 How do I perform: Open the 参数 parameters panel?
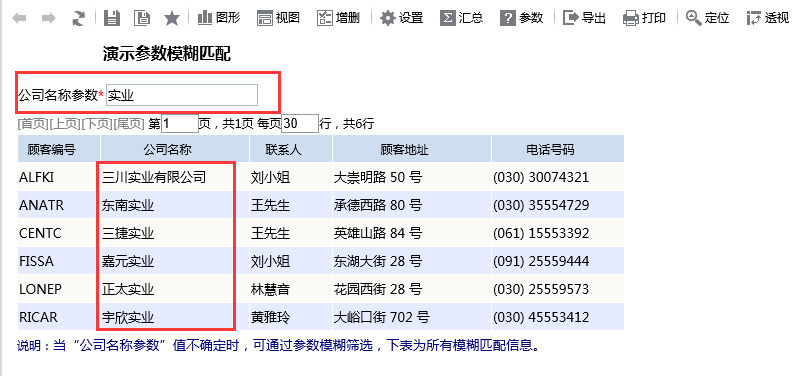point(521,18)
